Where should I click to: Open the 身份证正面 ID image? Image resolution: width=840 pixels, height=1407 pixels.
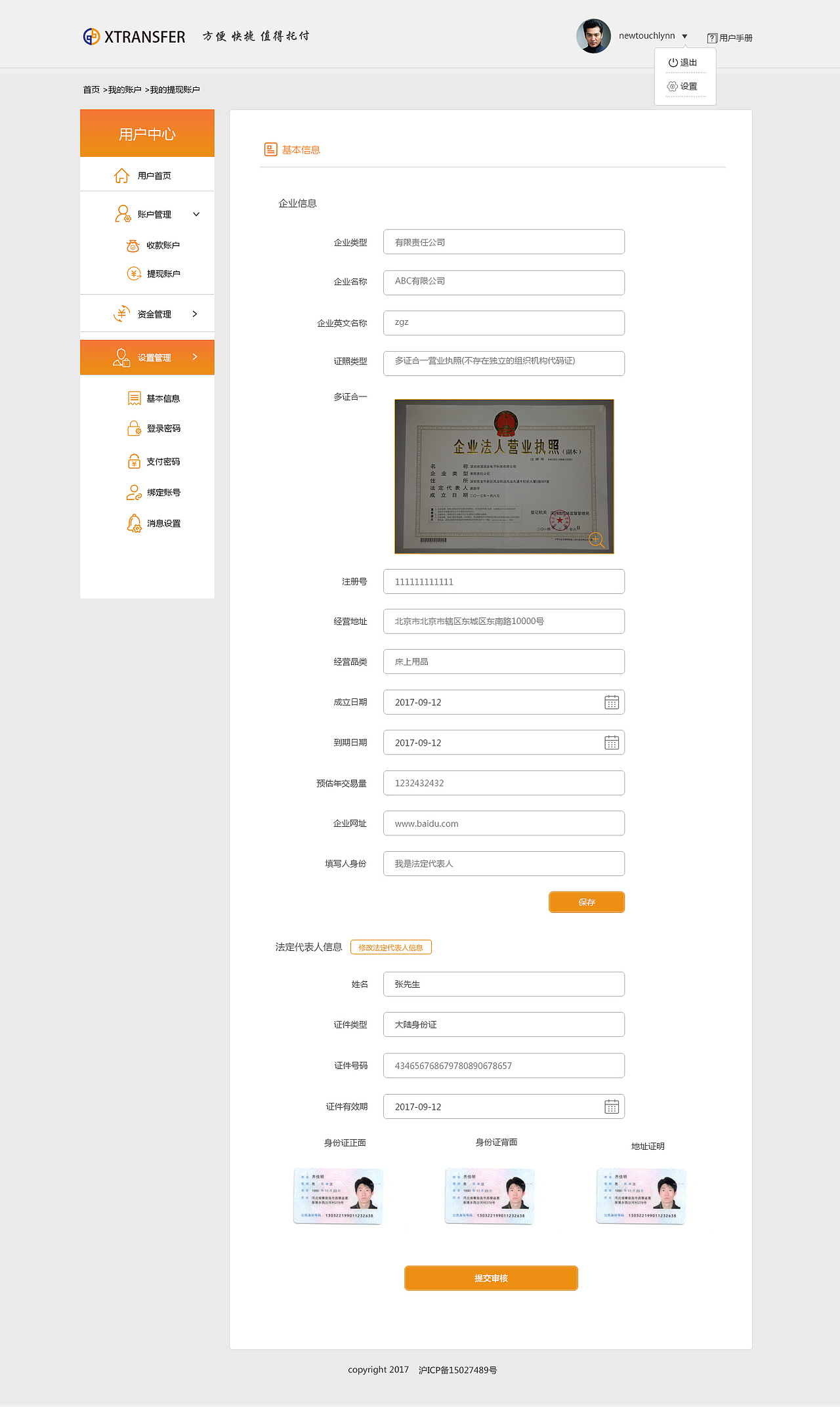338,1196
